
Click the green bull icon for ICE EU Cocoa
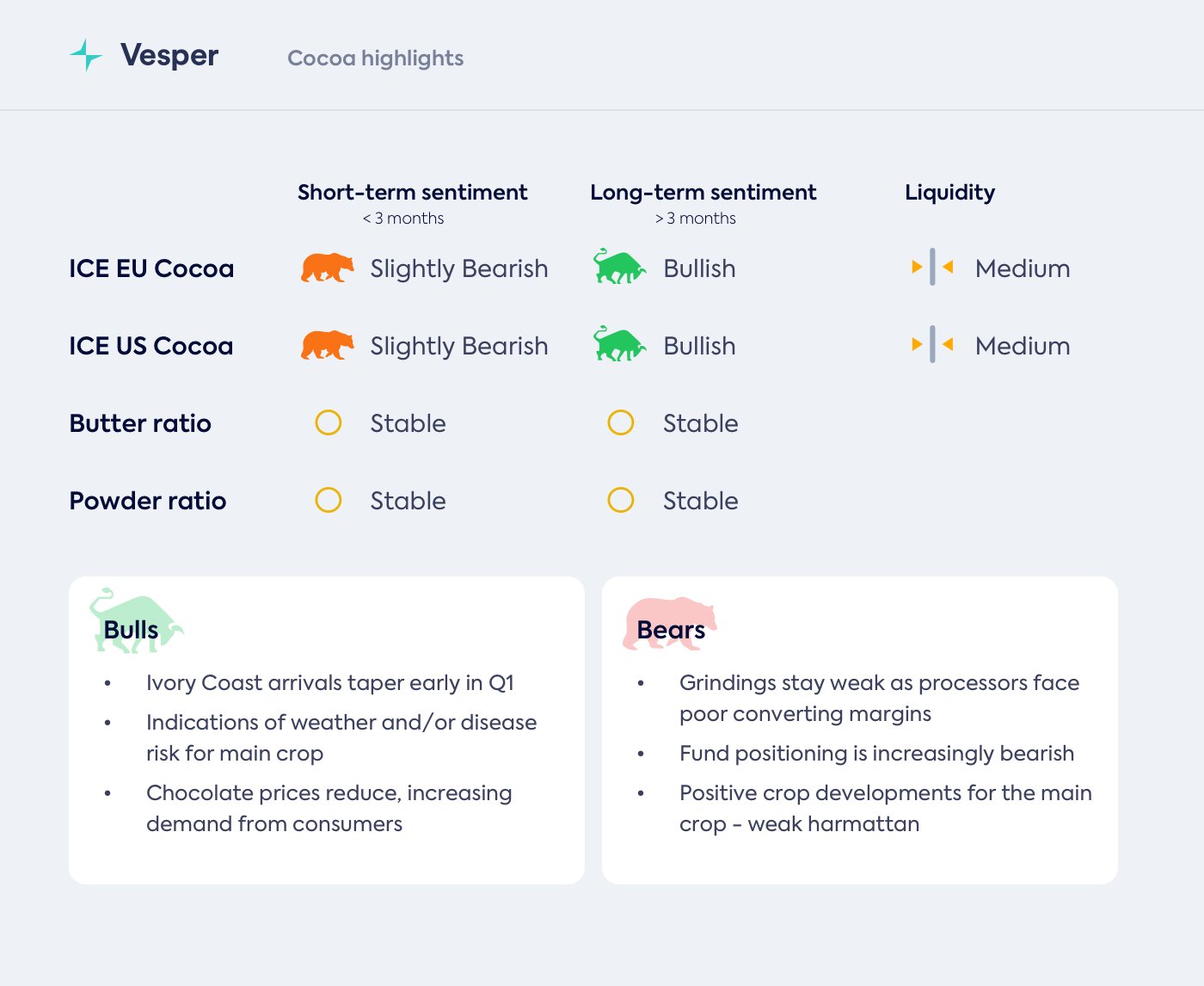point(619,268)
